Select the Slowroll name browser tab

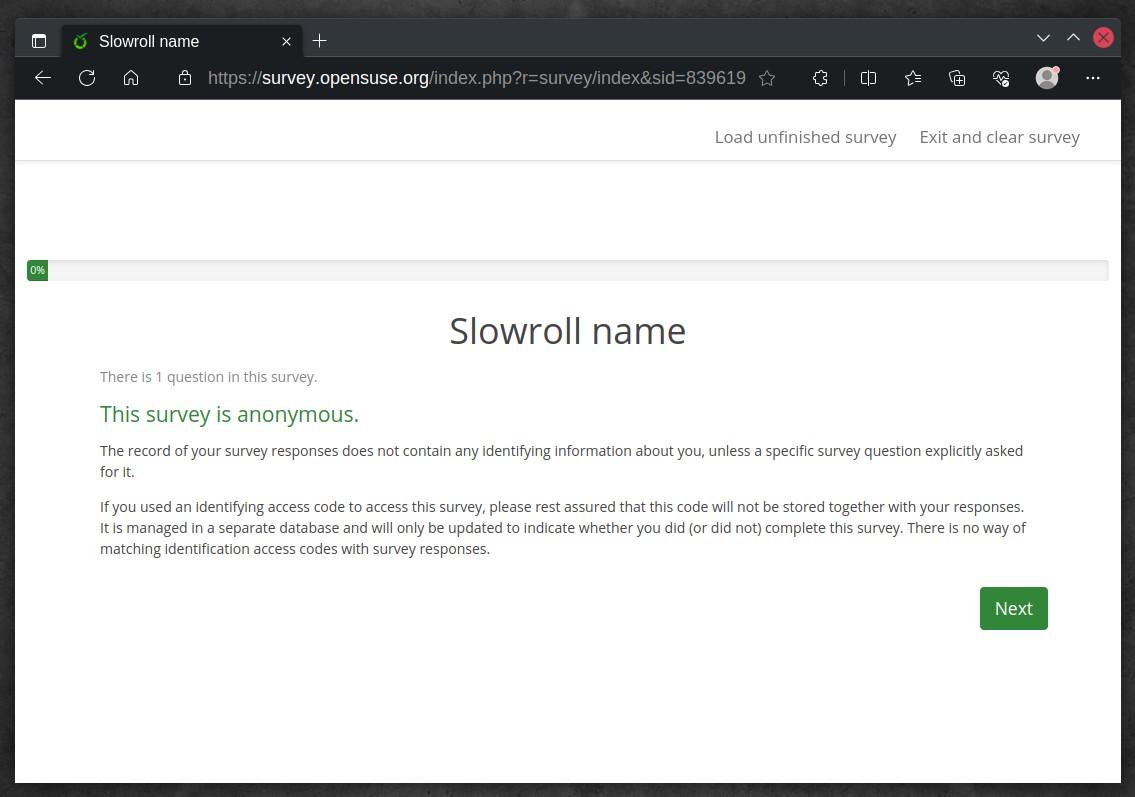click(182, 41)
